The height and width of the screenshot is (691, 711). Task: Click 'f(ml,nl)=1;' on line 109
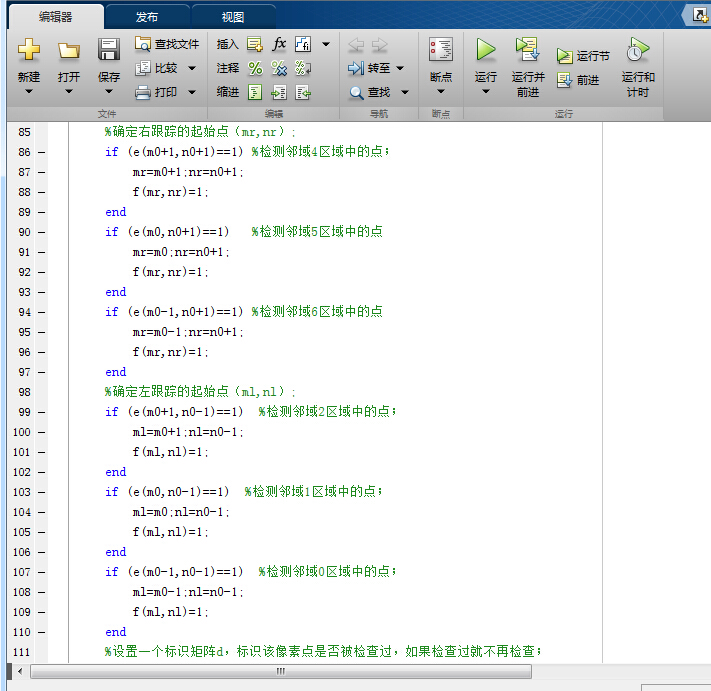tap(170, 612)
